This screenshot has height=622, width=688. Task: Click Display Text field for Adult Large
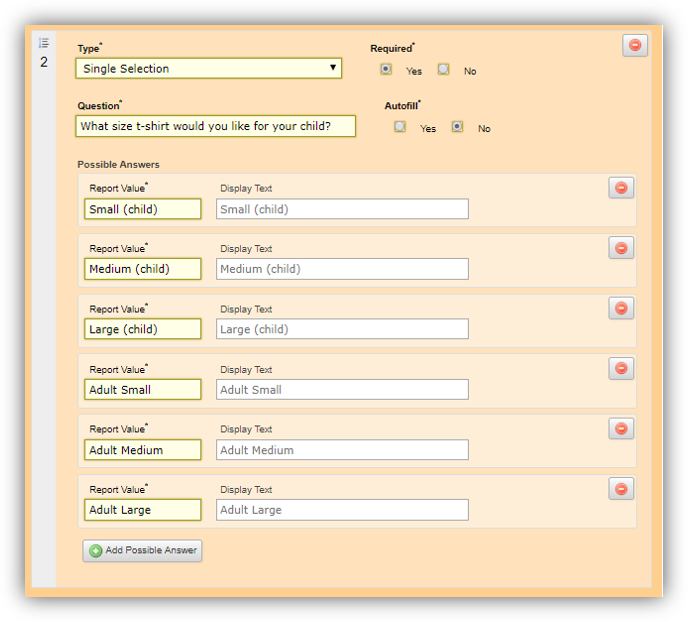pyautogui.click(x=342, y=510)
